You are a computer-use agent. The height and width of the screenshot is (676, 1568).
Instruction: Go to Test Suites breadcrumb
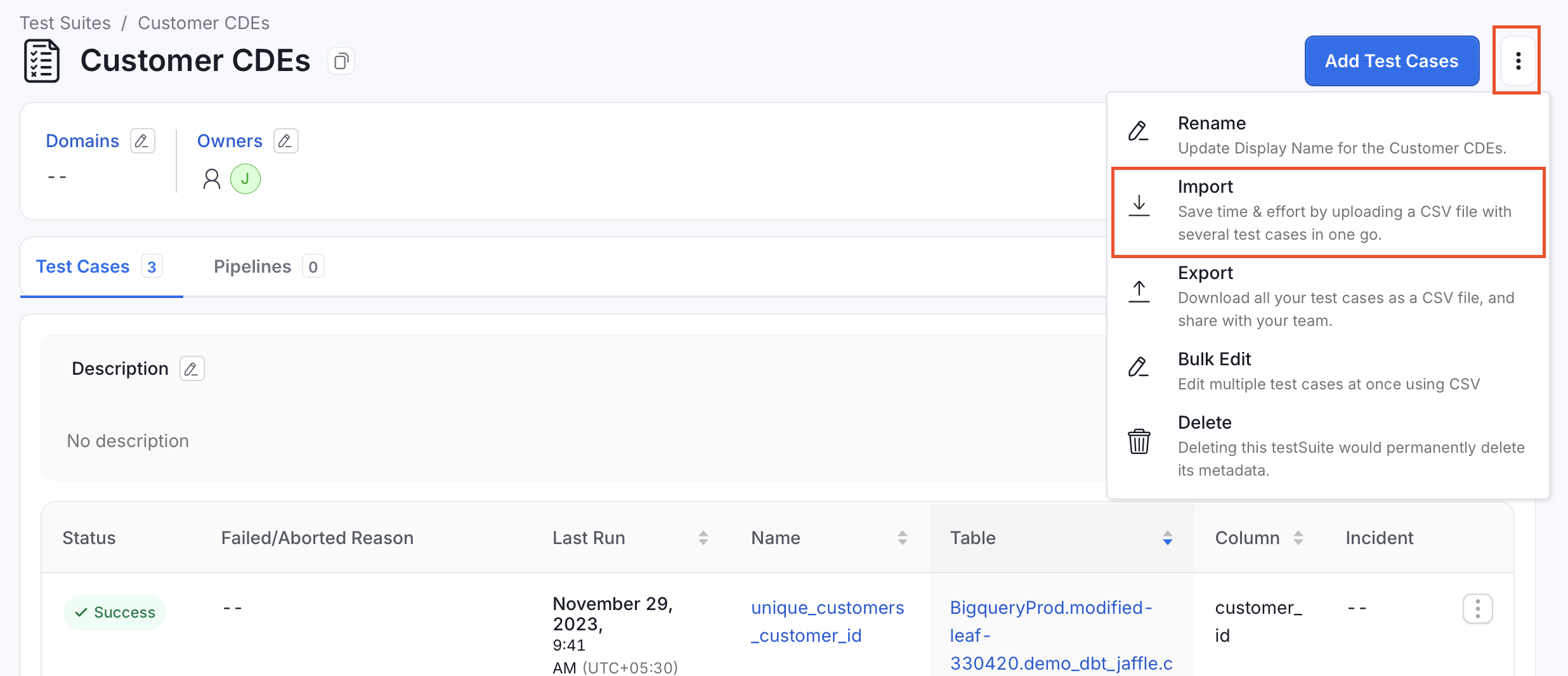[x=65, y=23]
